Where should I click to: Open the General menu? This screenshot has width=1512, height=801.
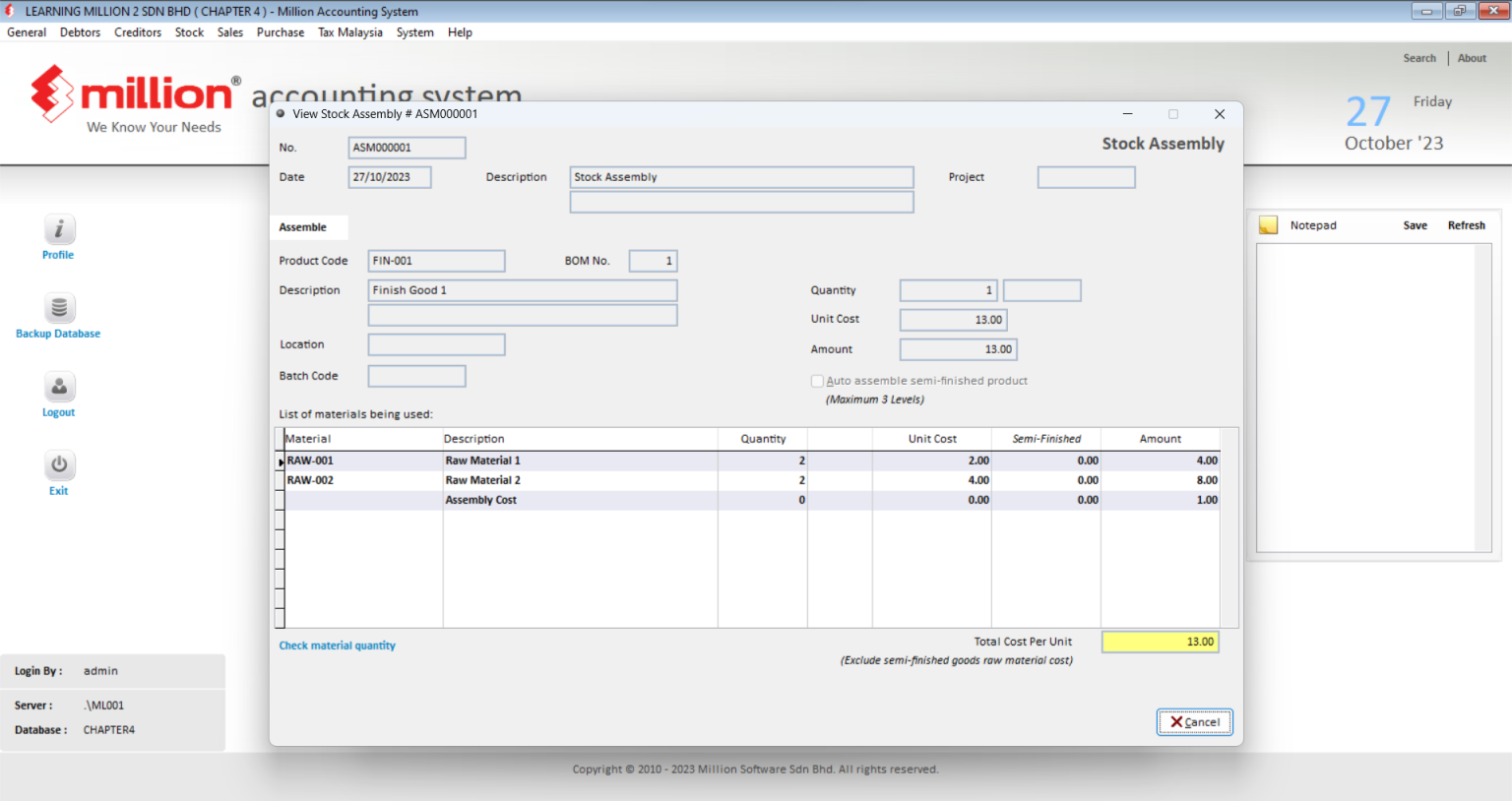tap(27, 32)
